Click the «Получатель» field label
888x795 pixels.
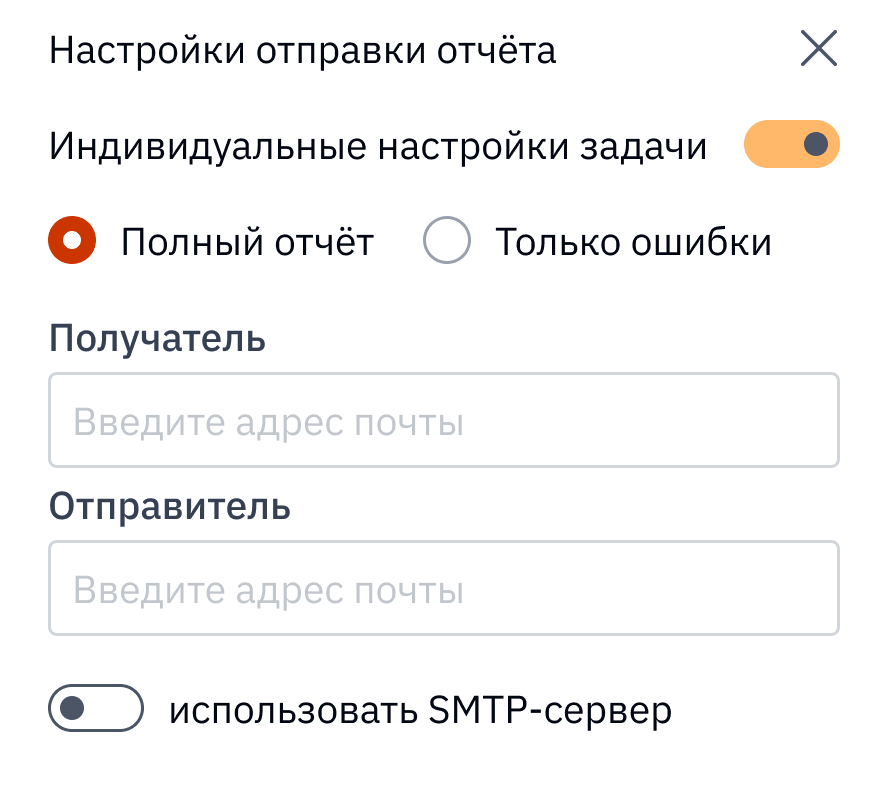[158, 339]
